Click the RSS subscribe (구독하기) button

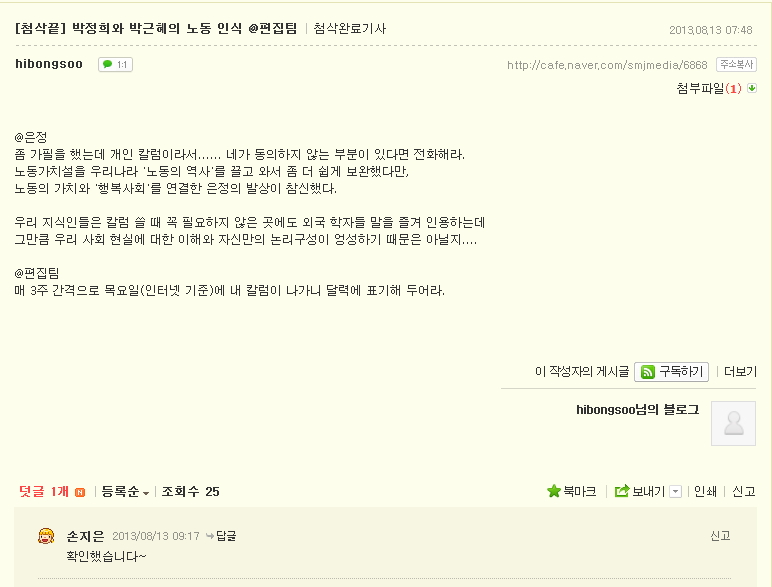click(671, 372)
